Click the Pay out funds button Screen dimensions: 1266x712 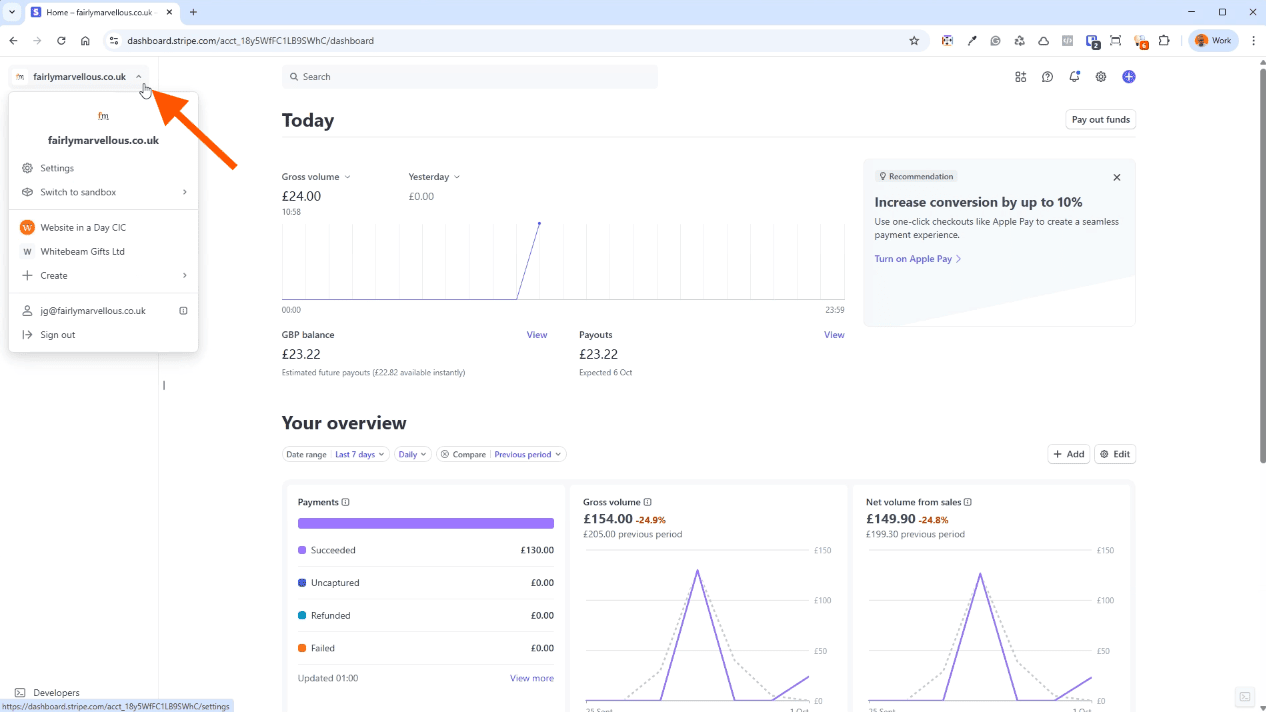pos(1100,120)
